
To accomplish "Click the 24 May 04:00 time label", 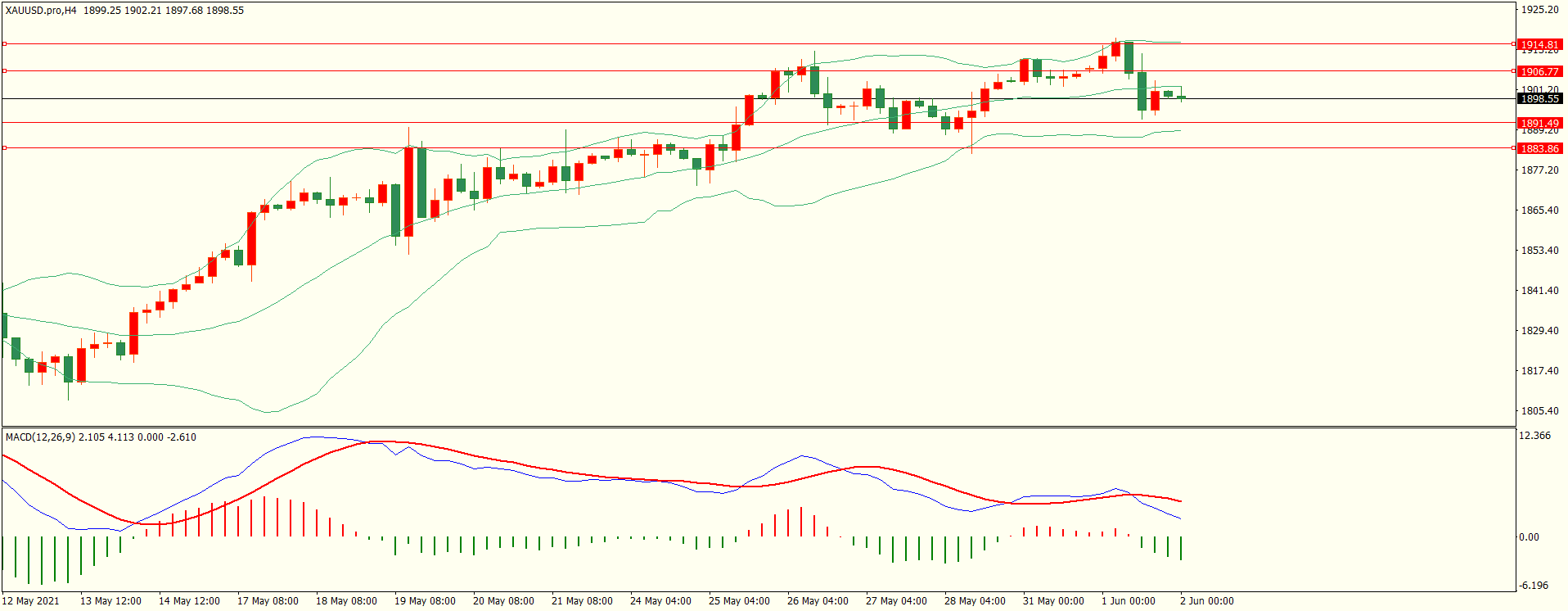I will coord(660,601).
